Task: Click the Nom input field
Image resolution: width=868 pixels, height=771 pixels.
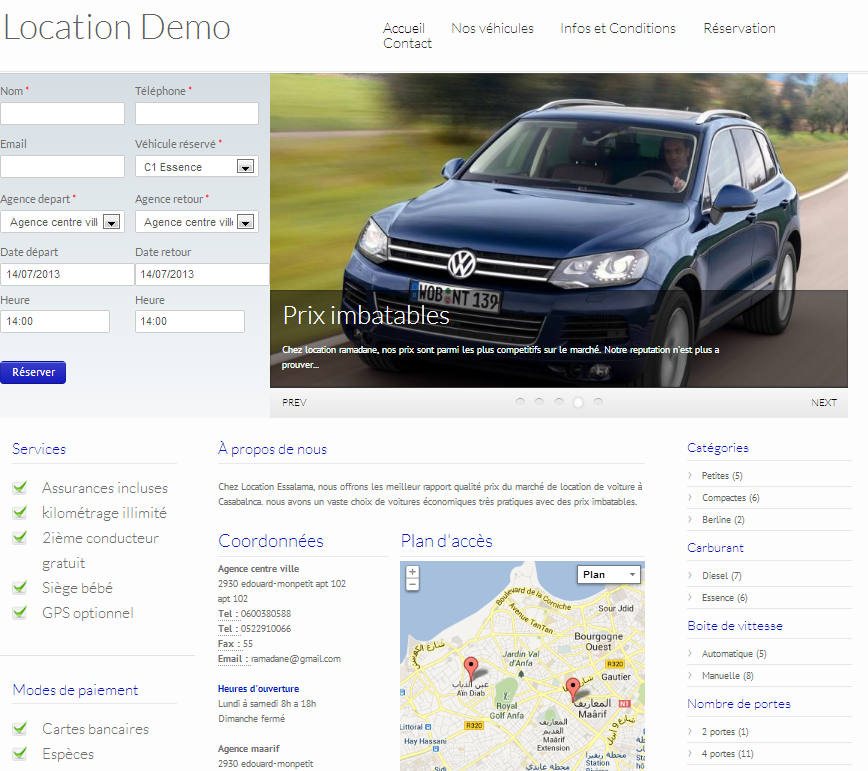Action: tap(62, 113)
